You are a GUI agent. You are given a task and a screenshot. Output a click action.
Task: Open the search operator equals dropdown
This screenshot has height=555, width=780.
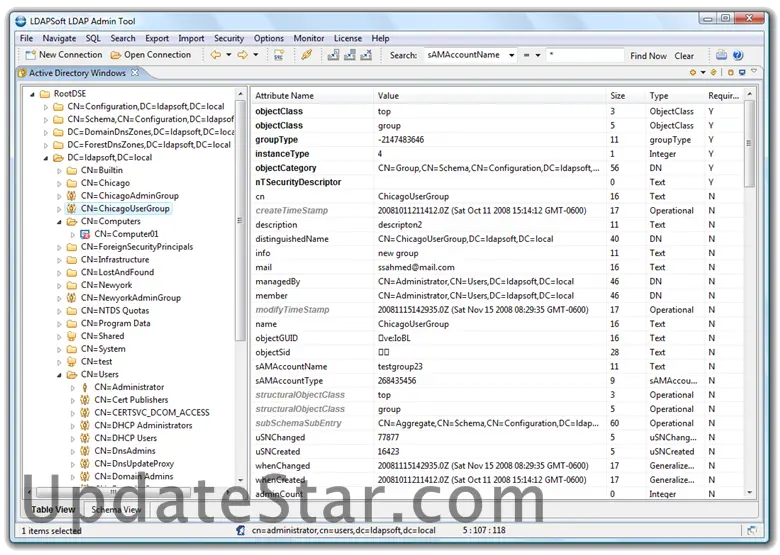[536, 56]
